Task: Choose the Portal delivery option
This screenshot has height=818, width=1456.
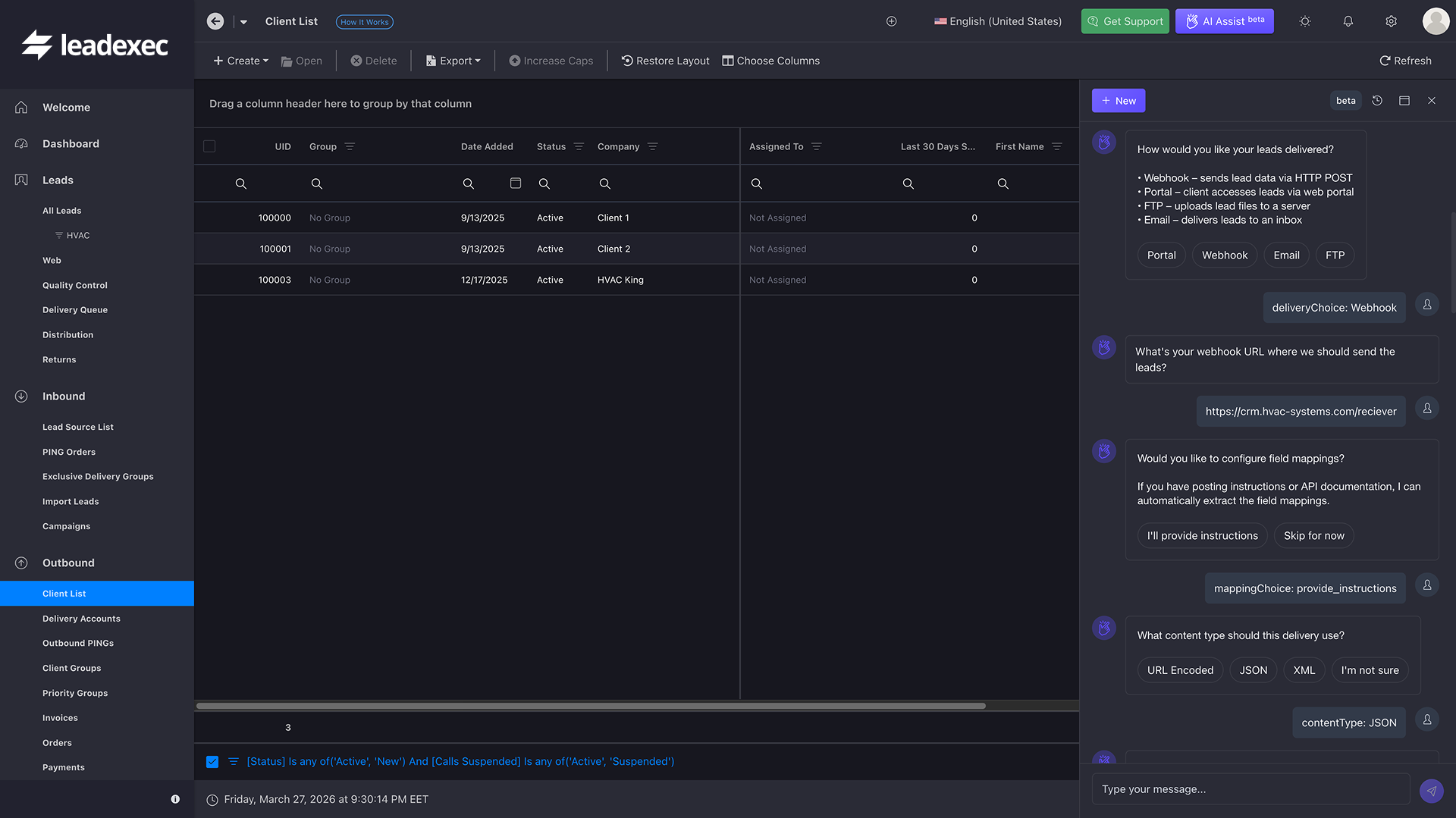Action: point(1161,255)
